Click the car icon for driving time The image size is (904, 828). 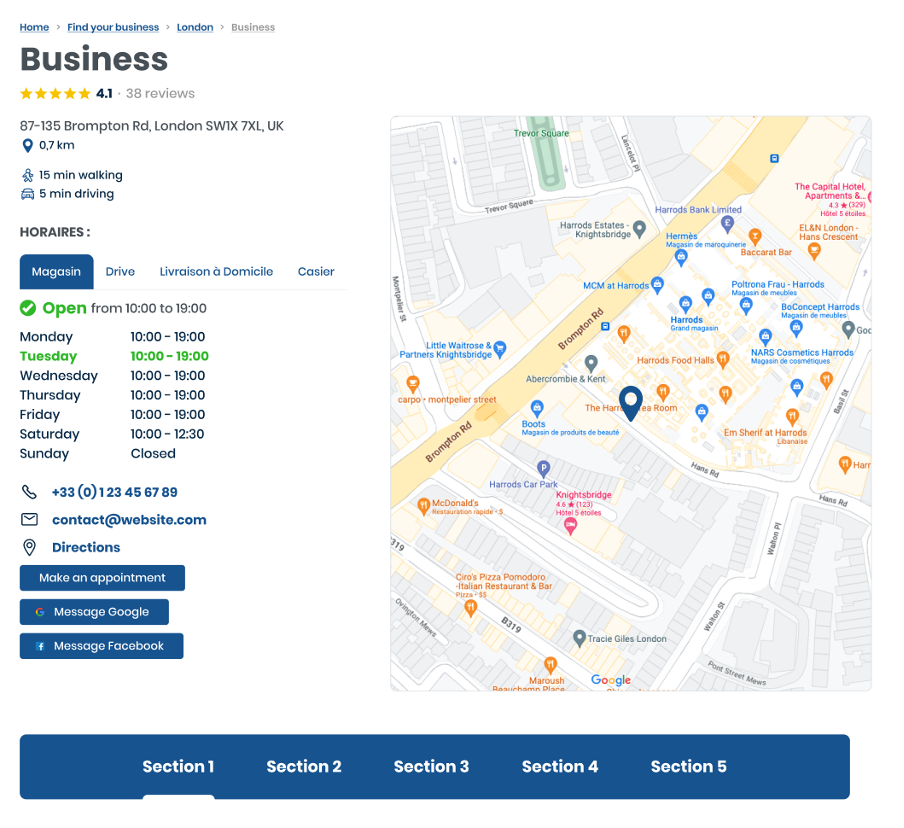(28, 194)
